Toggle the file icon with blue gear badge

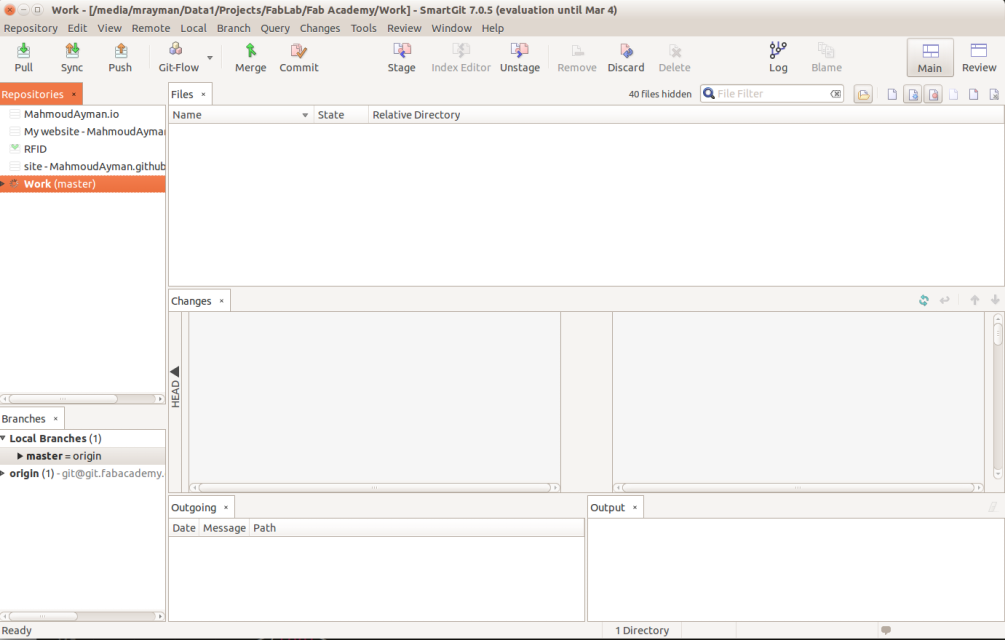click(x=913, y=94)
